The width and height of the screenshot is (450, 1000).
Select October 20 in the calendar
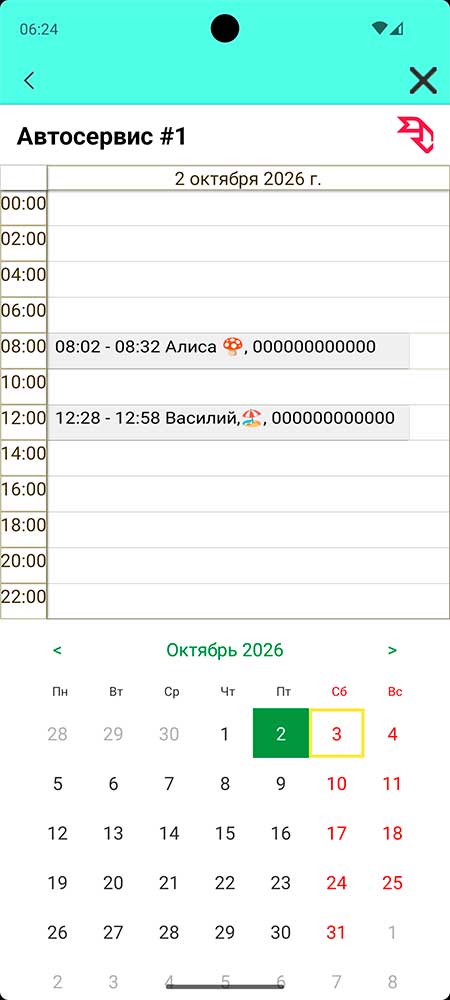[x=113, y=883]
